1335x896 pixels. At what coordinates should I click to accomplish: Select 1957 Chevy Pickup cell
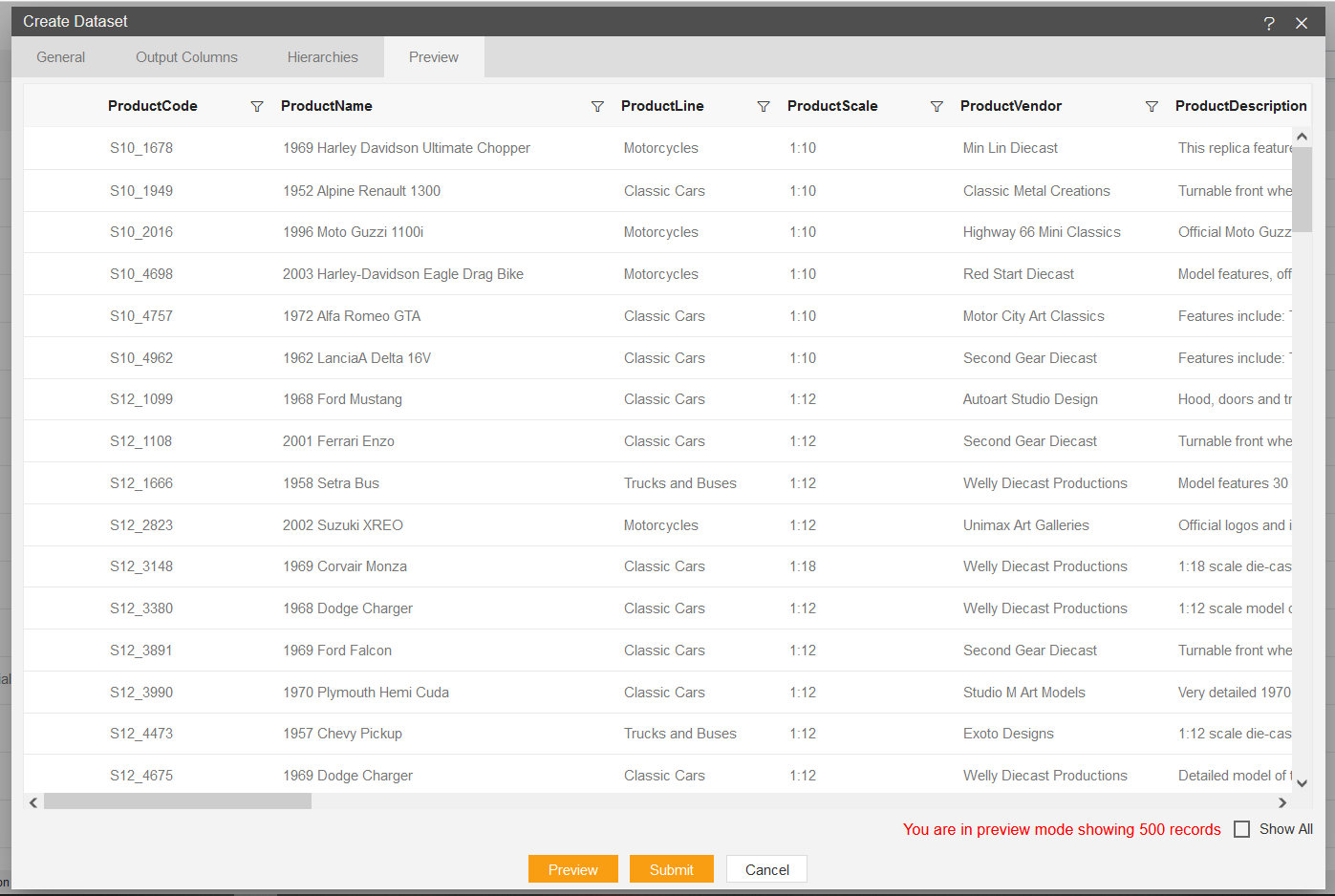342,734
